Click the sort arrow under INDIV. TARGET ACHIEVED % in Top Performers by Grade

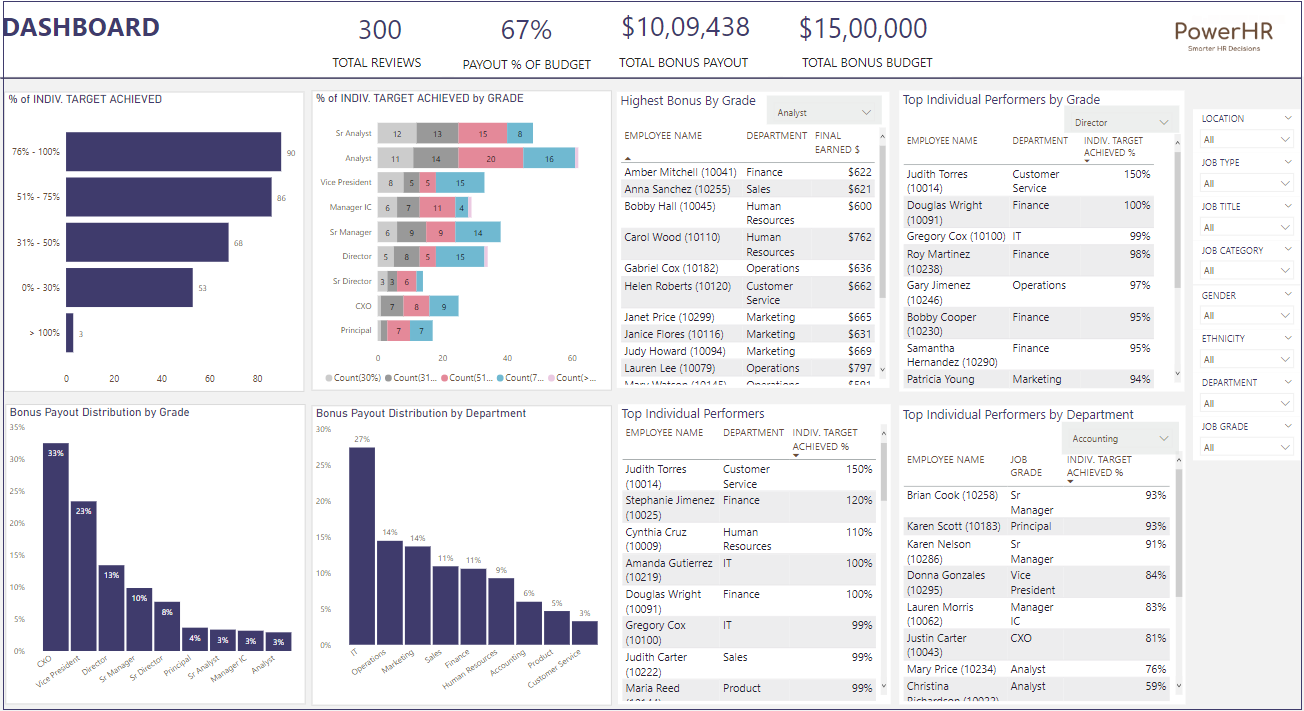click(x=1088, y=160)
